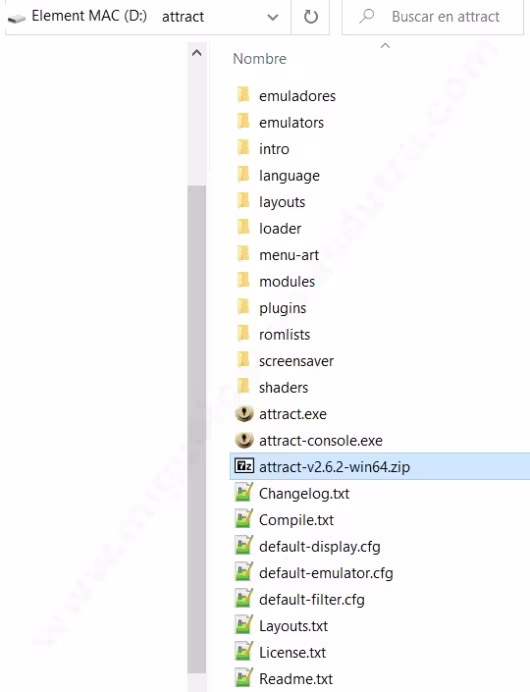Select the Compile.txt file name

(x=296, y=520)
